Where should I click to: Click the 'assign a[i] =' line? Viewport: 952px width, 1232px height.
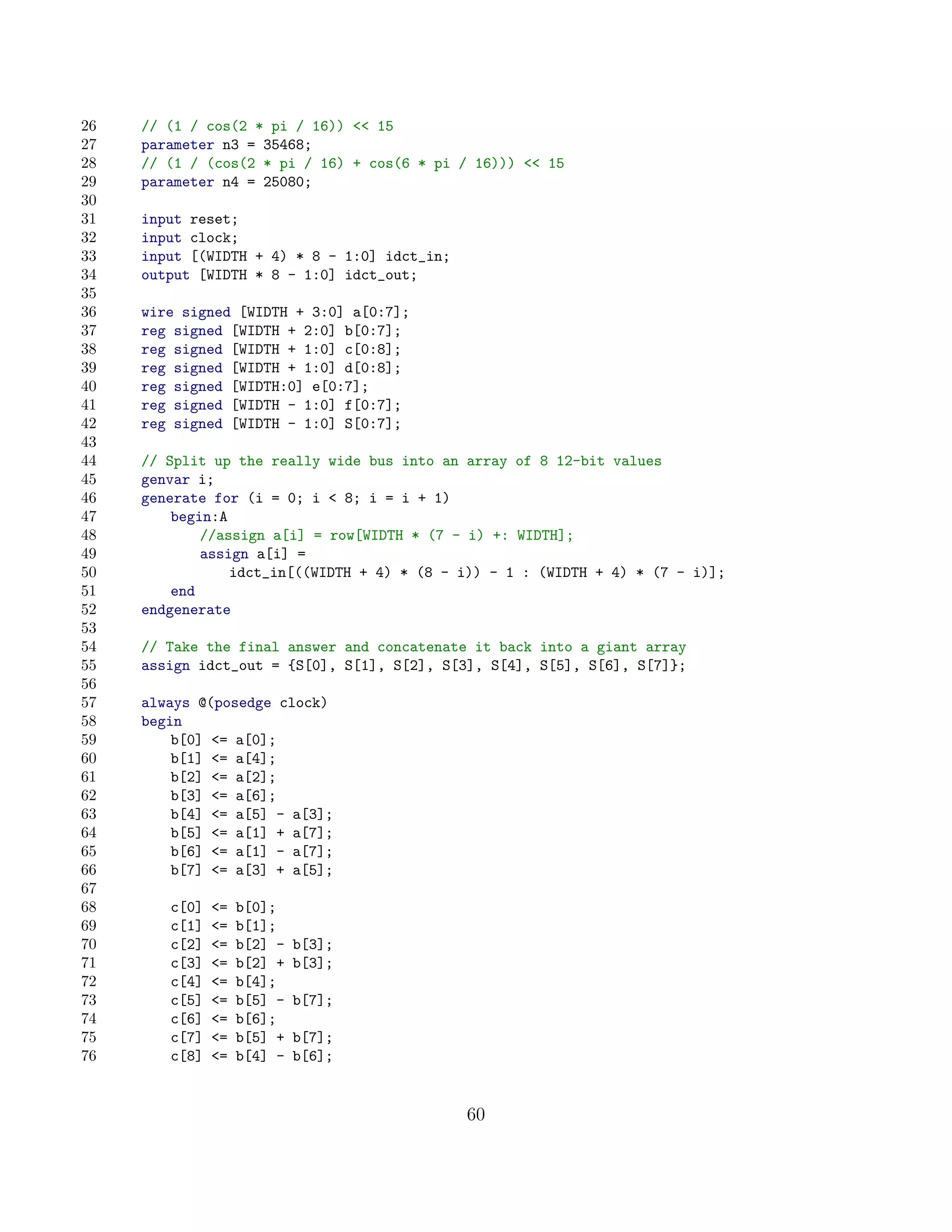click(253, 554)
